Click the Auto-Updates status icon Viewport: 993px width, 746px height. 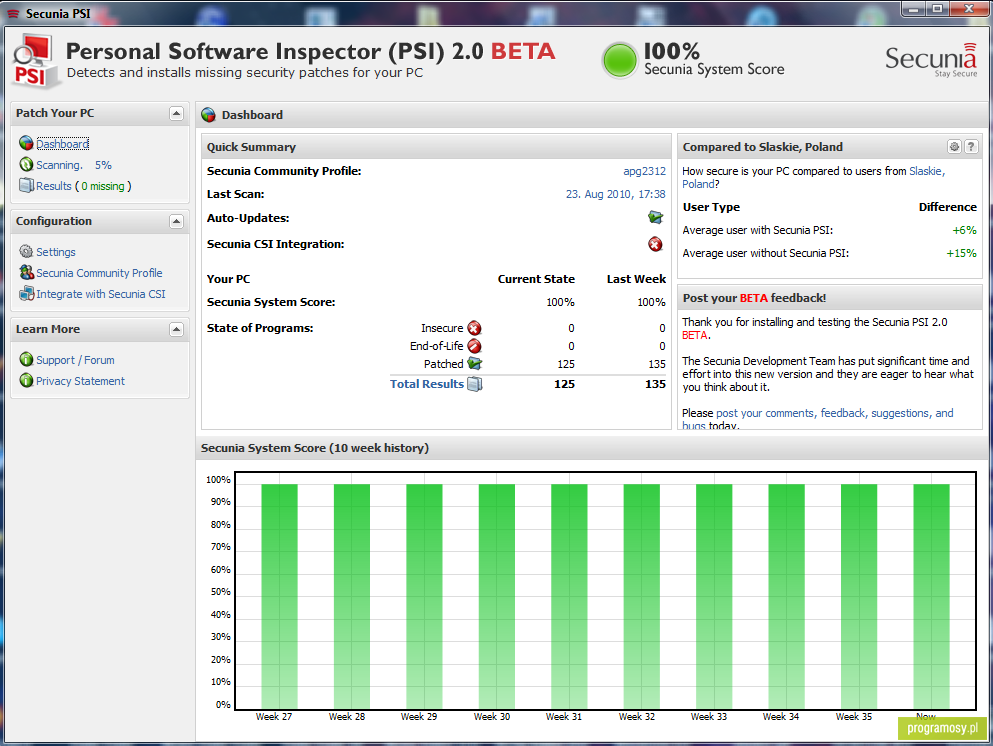655,218
